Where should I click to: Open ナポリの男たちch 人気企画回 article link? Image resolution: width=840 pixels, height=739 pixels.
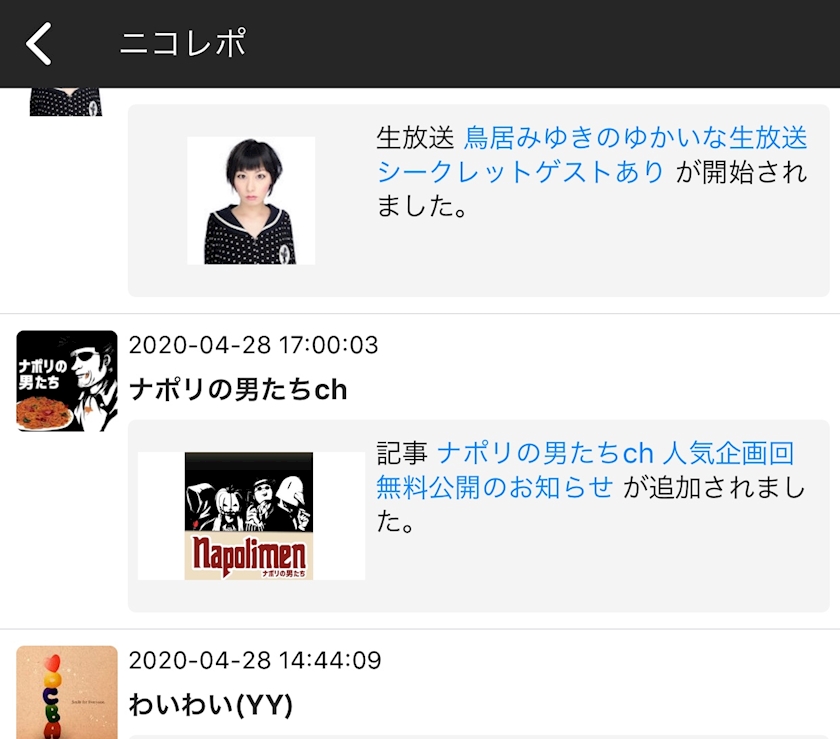coord(616,453)
